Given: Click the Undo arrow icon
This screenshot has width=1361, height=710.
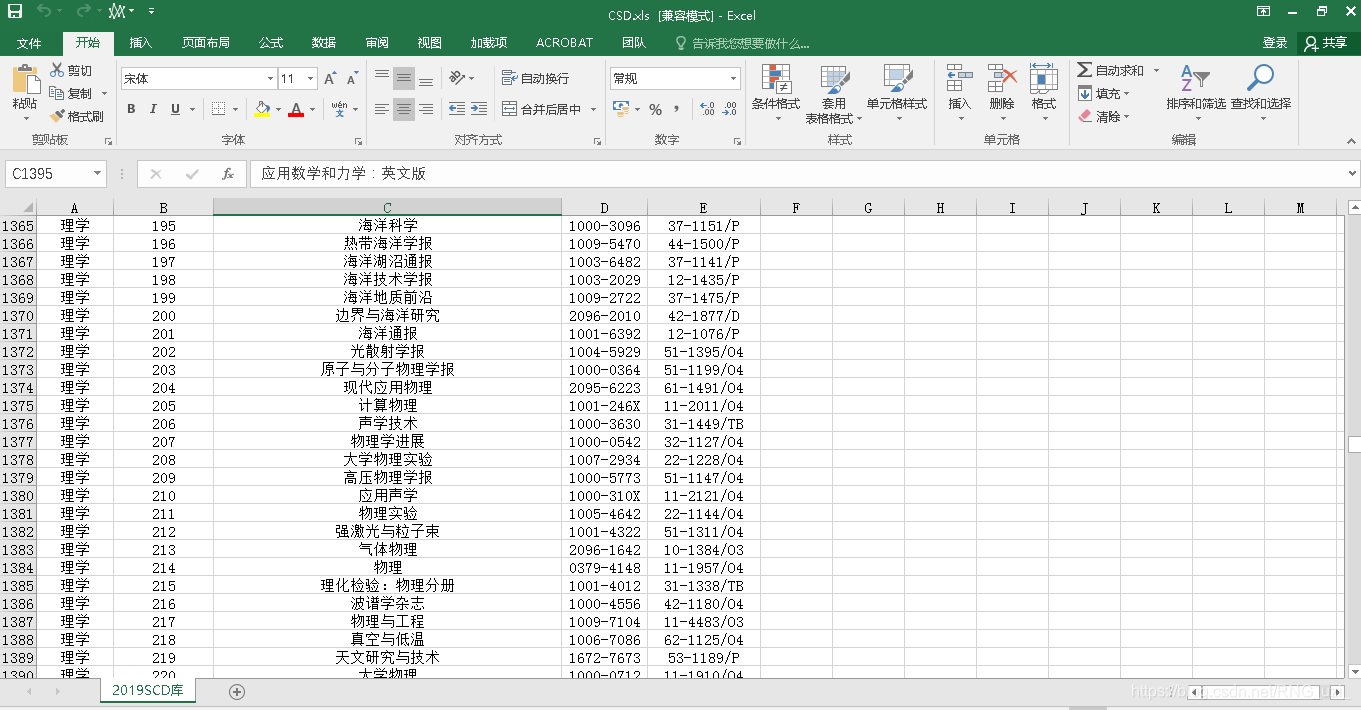Looking at the screenshot, I should coord(43,11).
